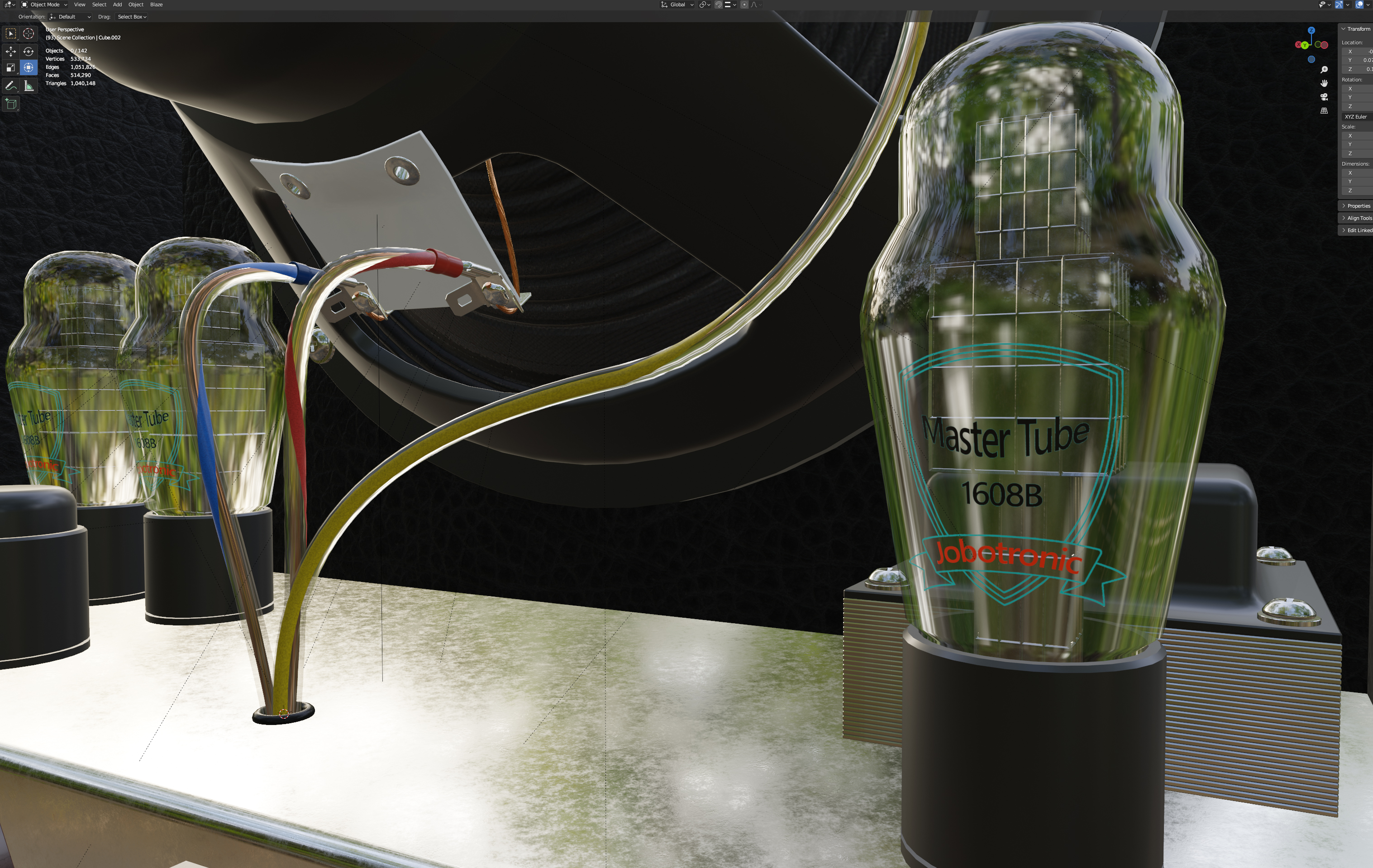Image resolution: width=1373 pixels, height=868 pixels.
Task: Toggle proportional editing button
Action: pos(744,5)
